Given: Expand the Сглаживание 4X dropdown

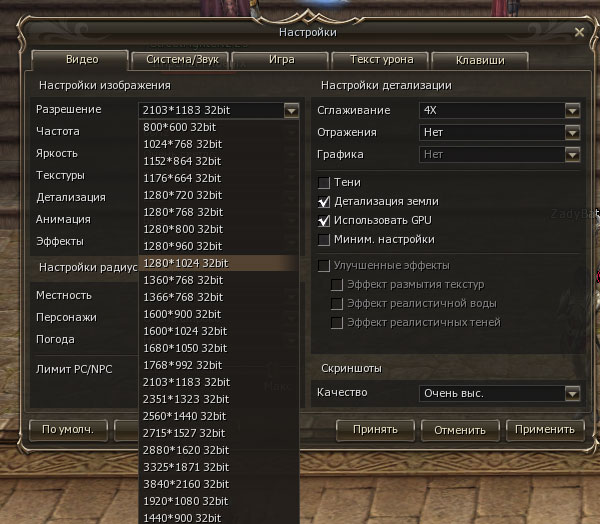Looking at the screenshot, I should click(x=572, y=111).
